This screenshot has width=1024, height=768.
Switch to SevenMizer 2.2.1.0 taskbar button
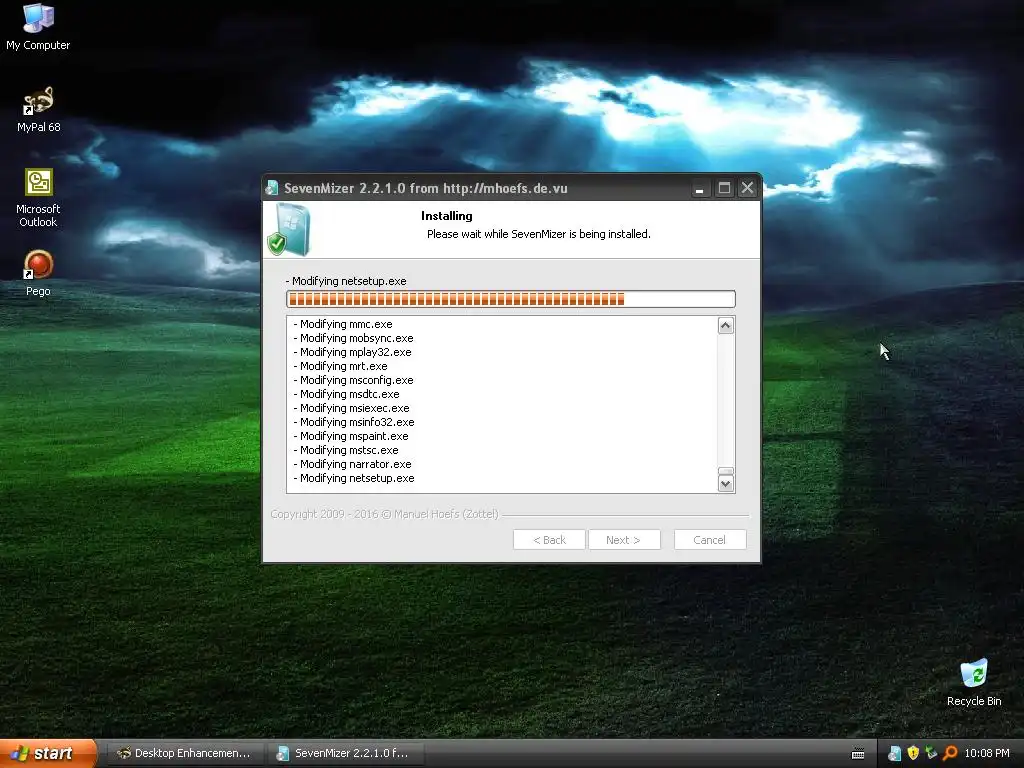click(x=345, y=754)
